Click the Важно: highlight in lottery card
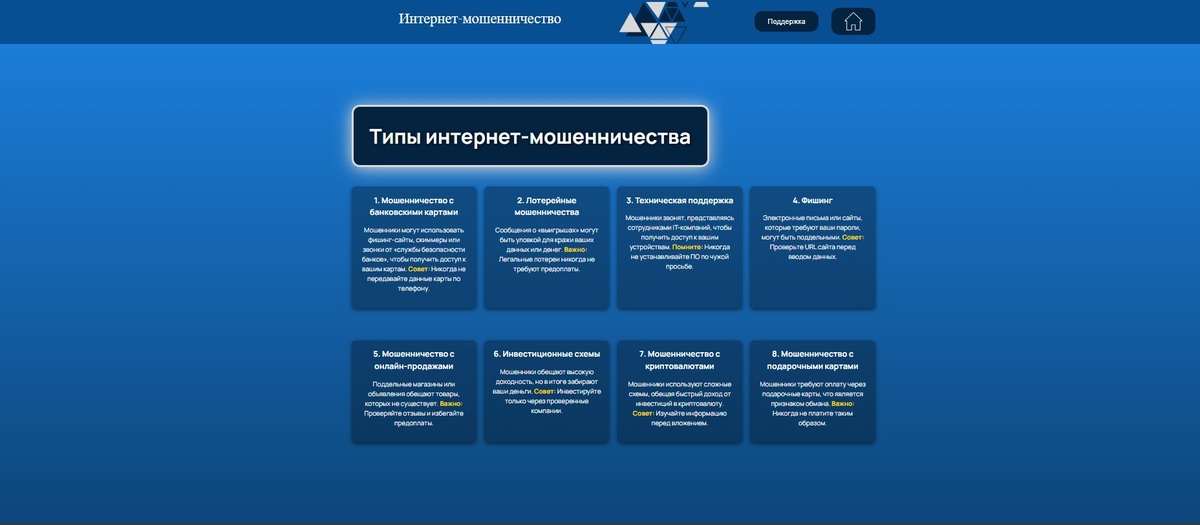 [x=576, y=249]
